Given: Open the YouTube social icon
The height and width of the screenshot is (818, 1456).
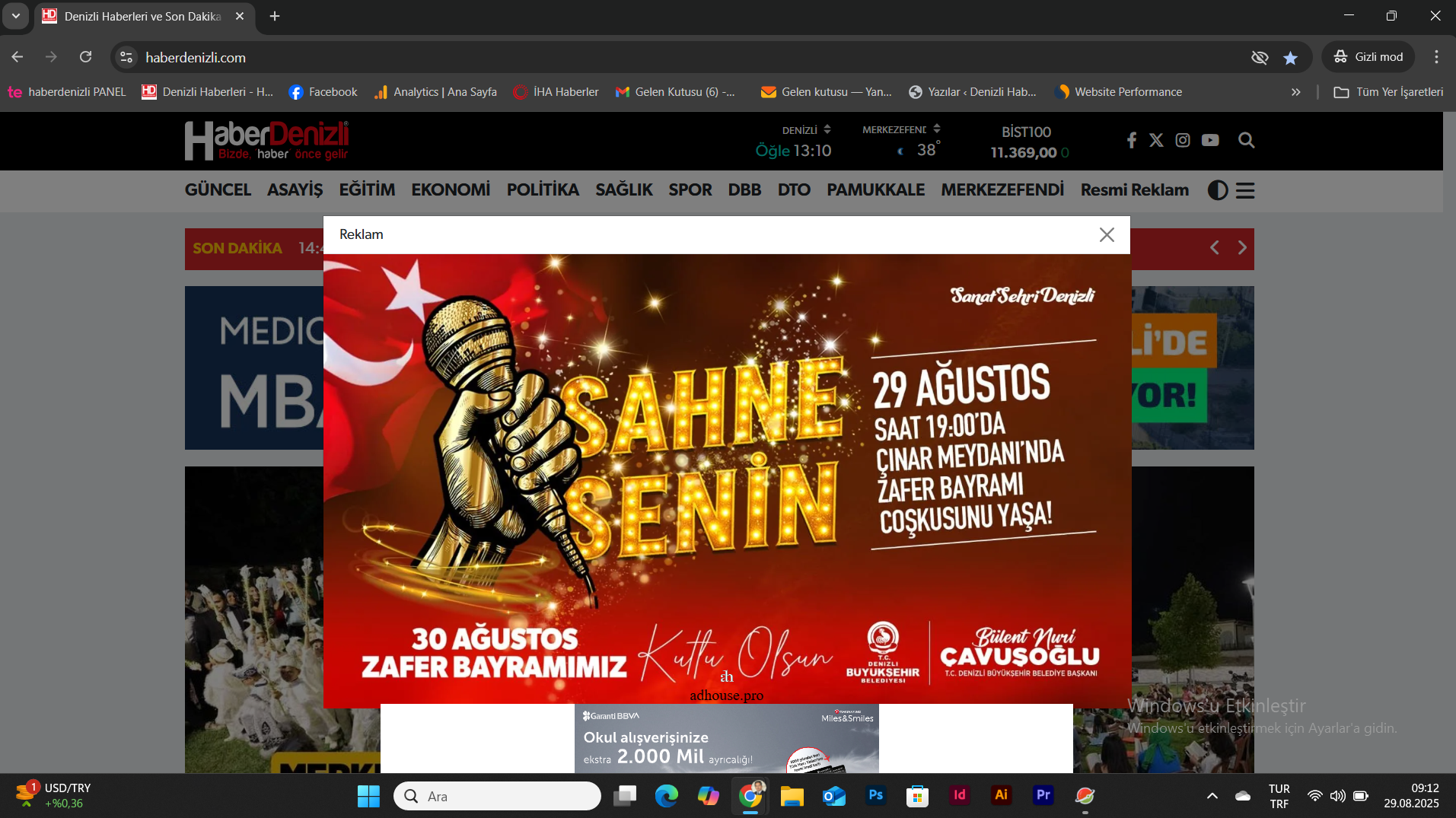Looking at the screenshot, I should 1210,140.
